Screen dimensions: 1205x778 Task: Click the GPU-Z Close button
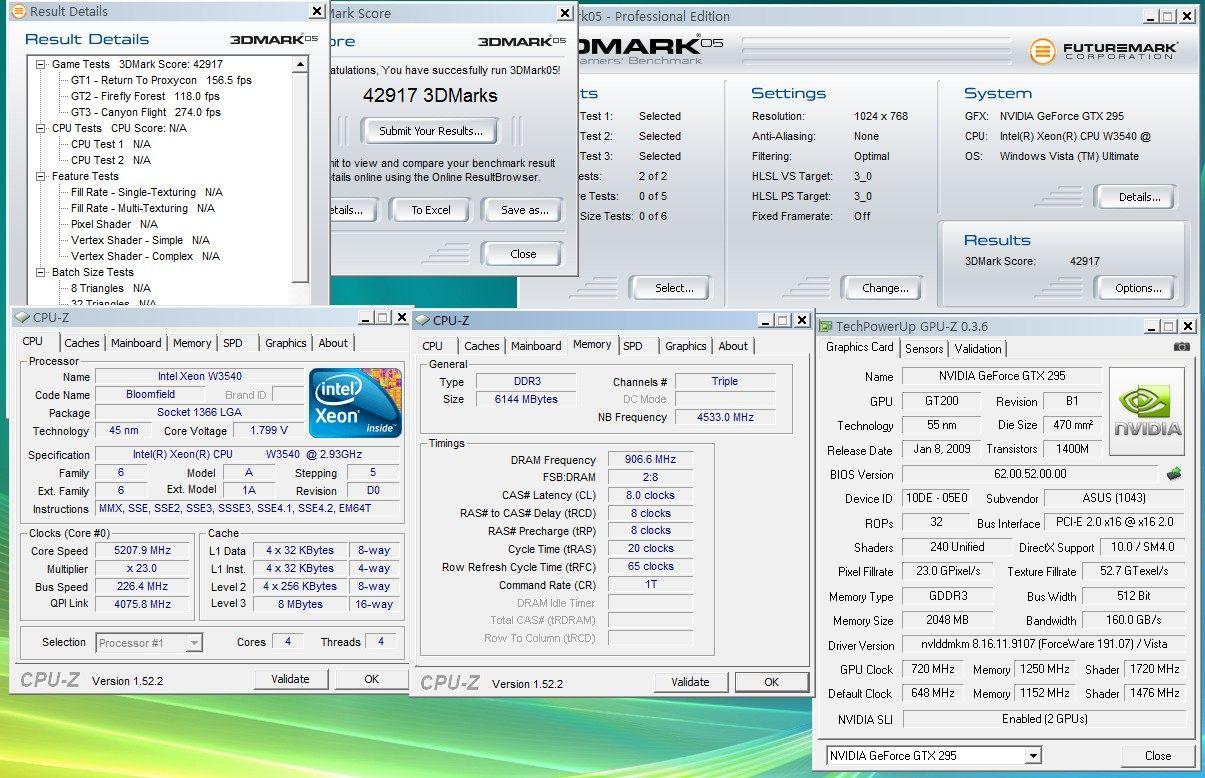[1158, 756]
